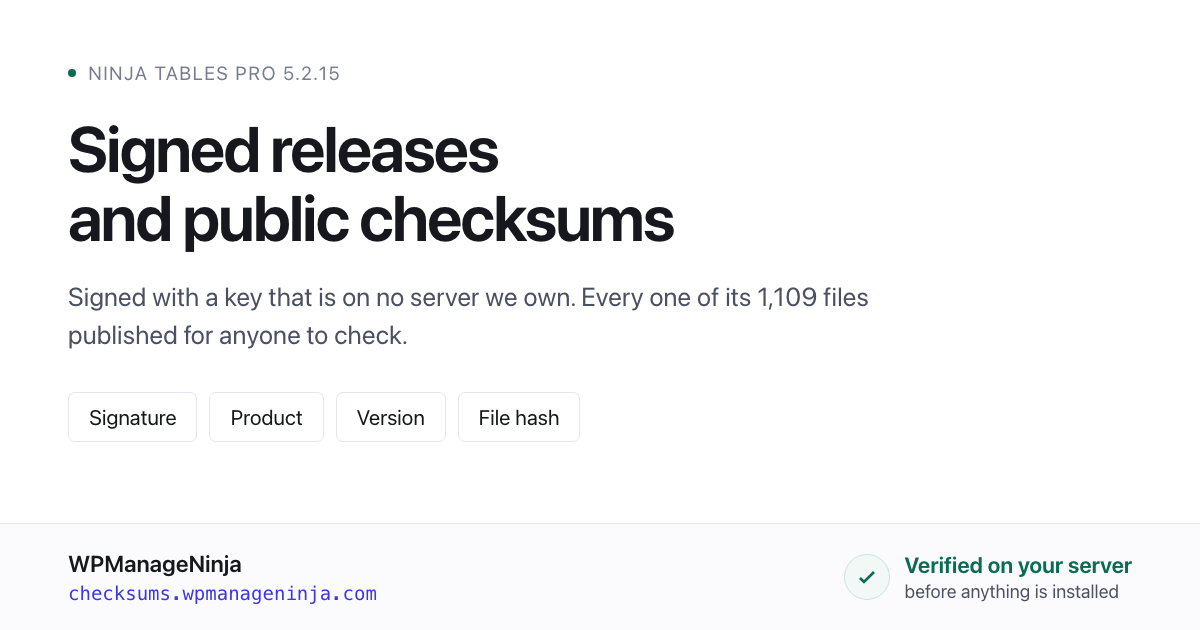Click the Signature chip
1200x630 pixels.
[x=132, y=417]
